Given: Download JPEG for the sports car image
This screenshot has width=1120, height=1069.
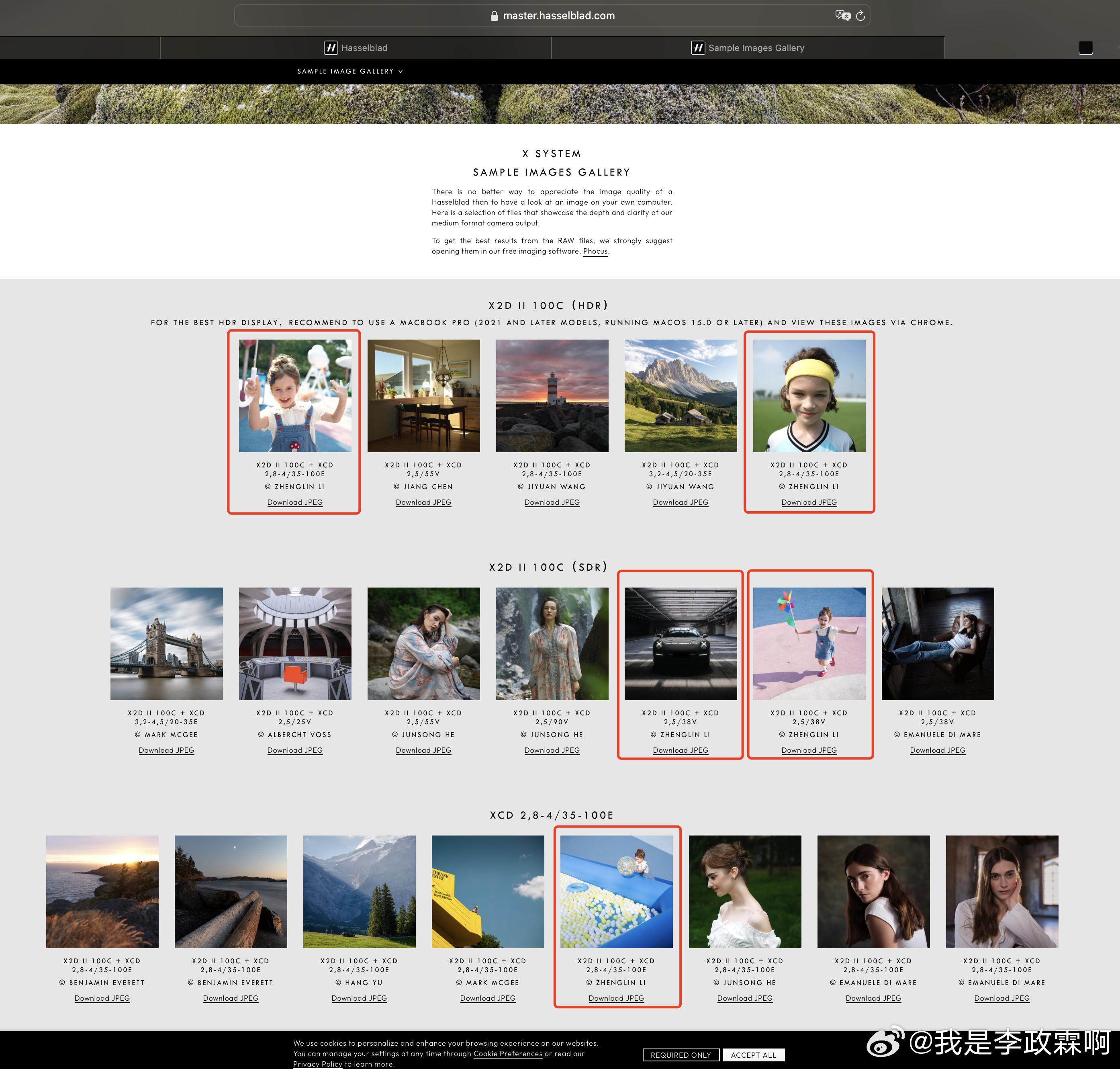Looking at the screenshot, I should [681, 750].
